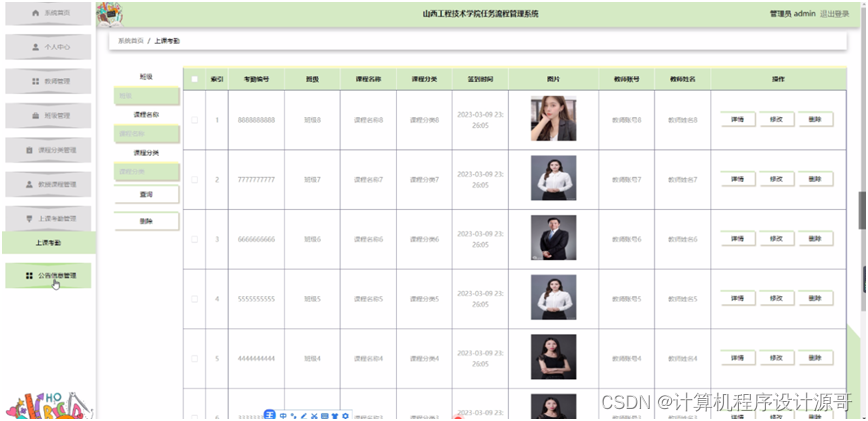Click the grid icon beside 教师管理

35,81
